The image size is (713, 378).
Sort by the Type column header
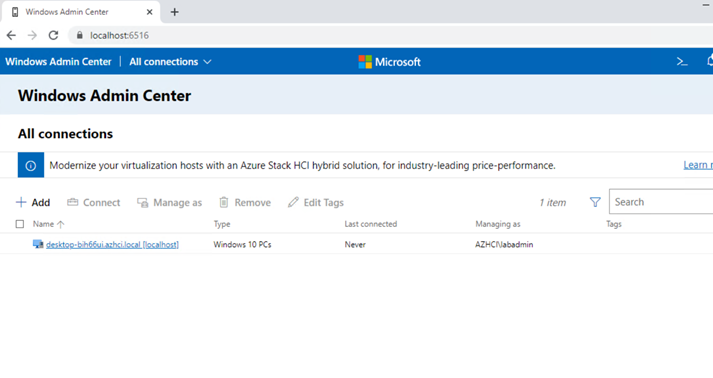(222, 224)
